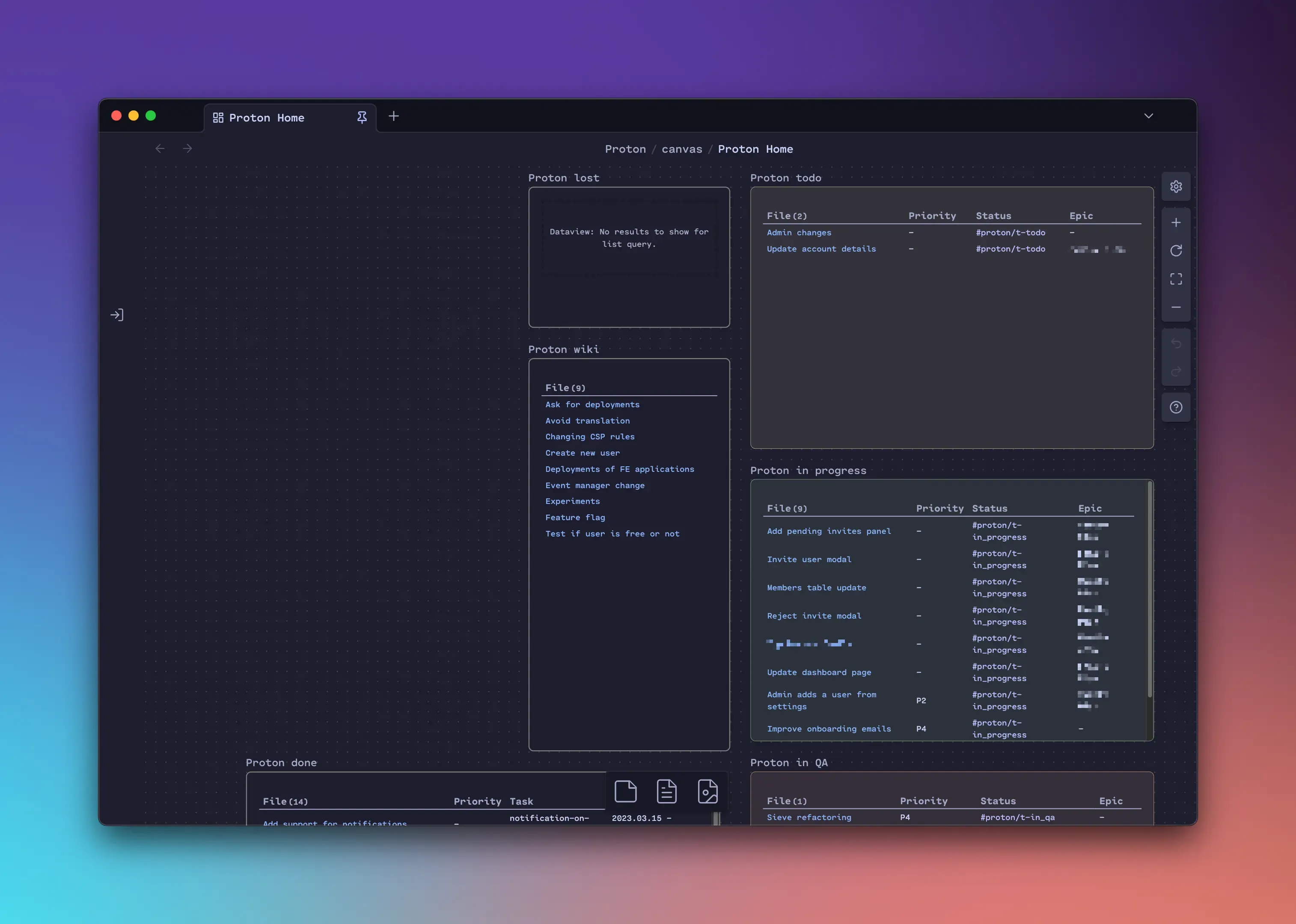Open canvas help

pos(1177,407)
